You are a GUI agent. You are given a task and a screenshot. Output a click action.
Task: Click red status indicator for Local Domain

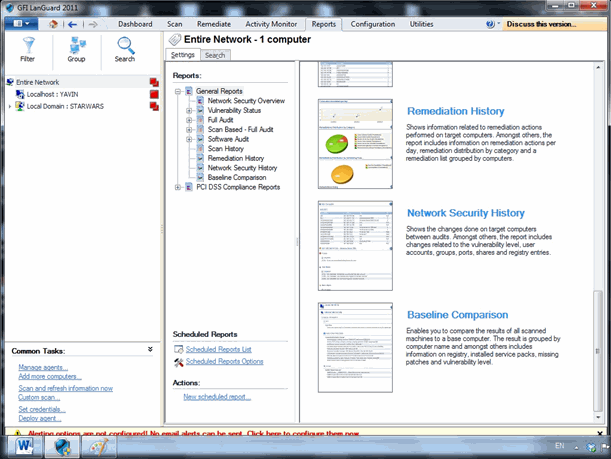point(154,106)
